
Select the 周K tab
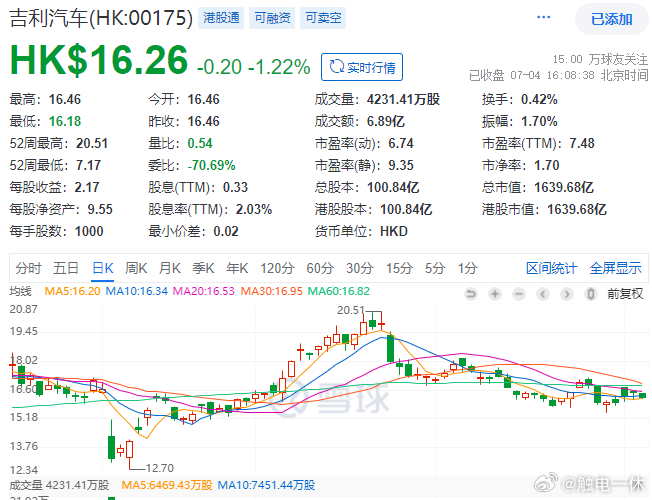(136, 268)
